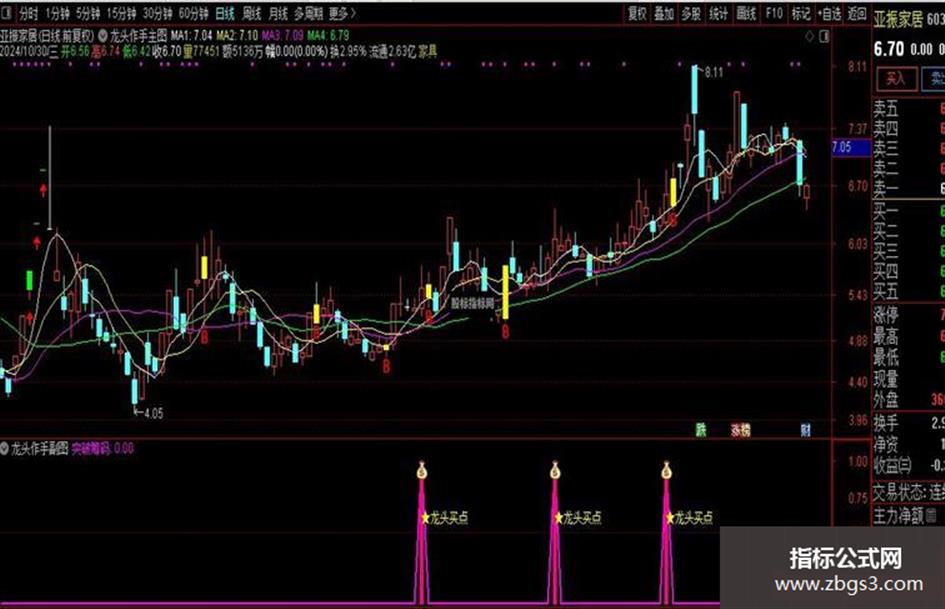Click the 涨停 row in side panel

tap(909, 314)
